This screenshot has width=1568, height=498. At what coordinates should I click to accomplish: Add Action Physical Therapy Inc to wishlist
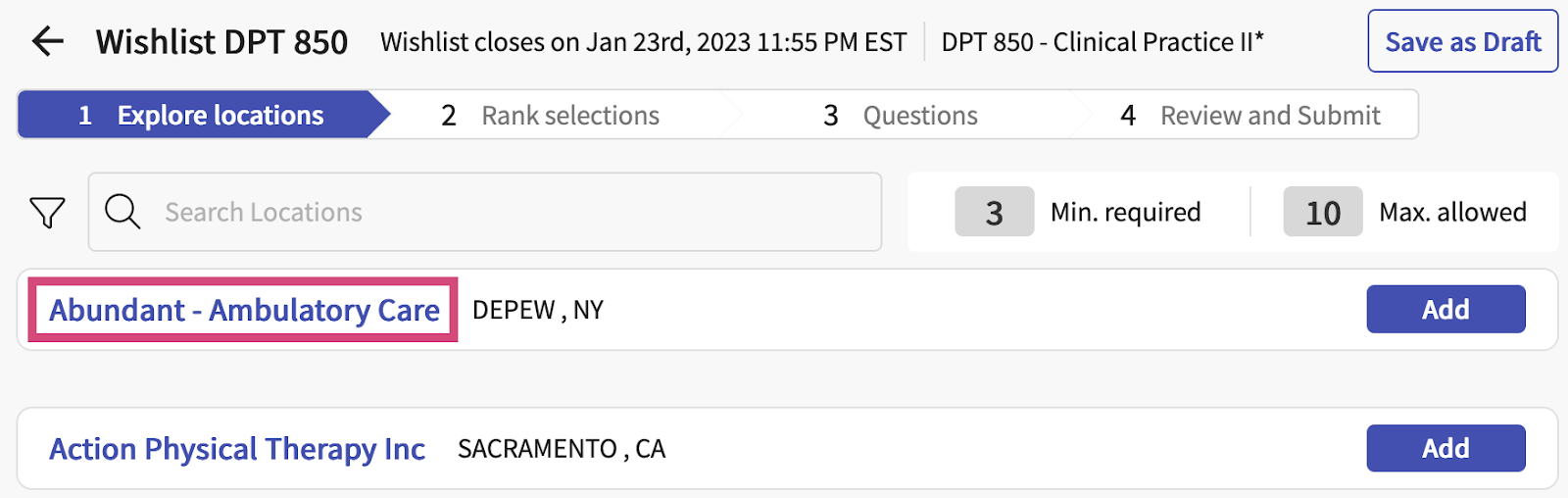pos(1445,449)
